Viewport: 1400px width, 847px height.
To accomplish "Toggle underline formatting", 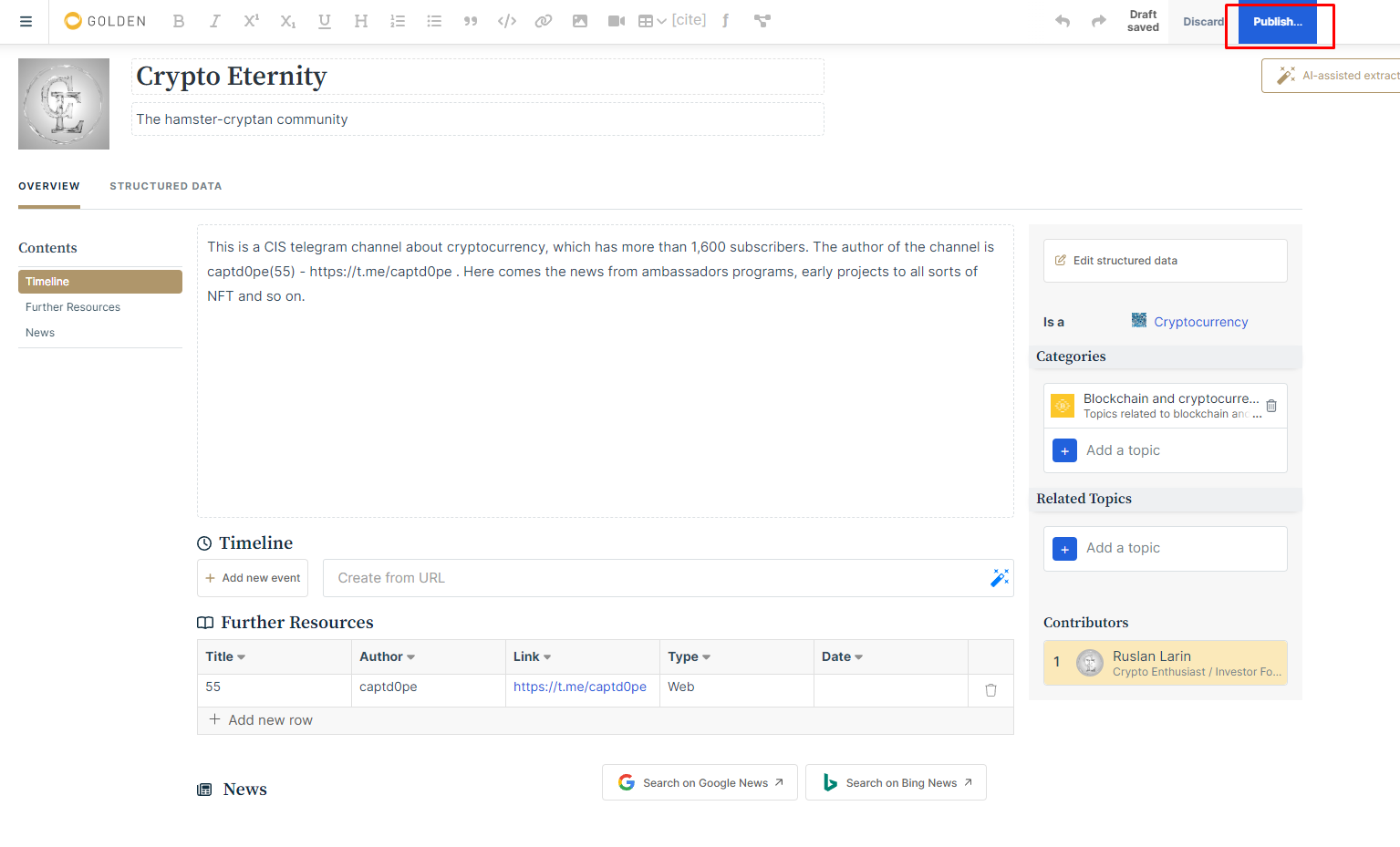I will coord(325,21).
